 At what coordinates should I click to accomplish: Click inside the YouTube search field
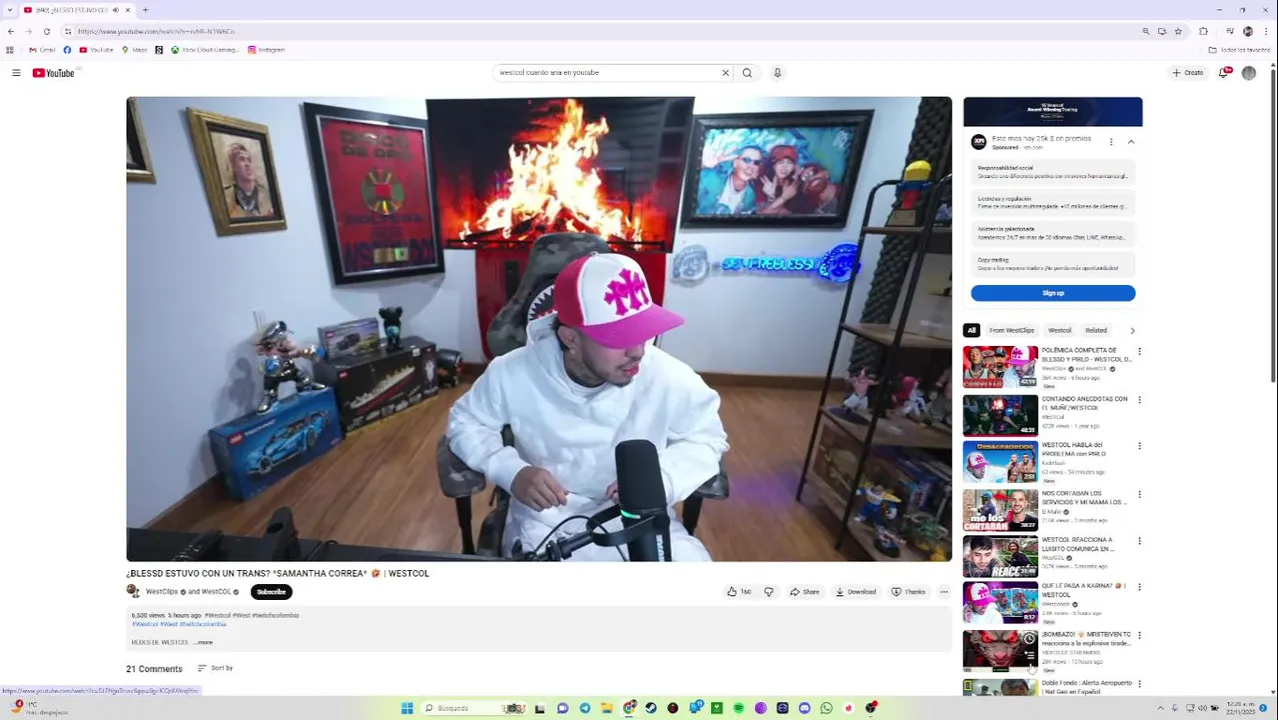[608, 73]
